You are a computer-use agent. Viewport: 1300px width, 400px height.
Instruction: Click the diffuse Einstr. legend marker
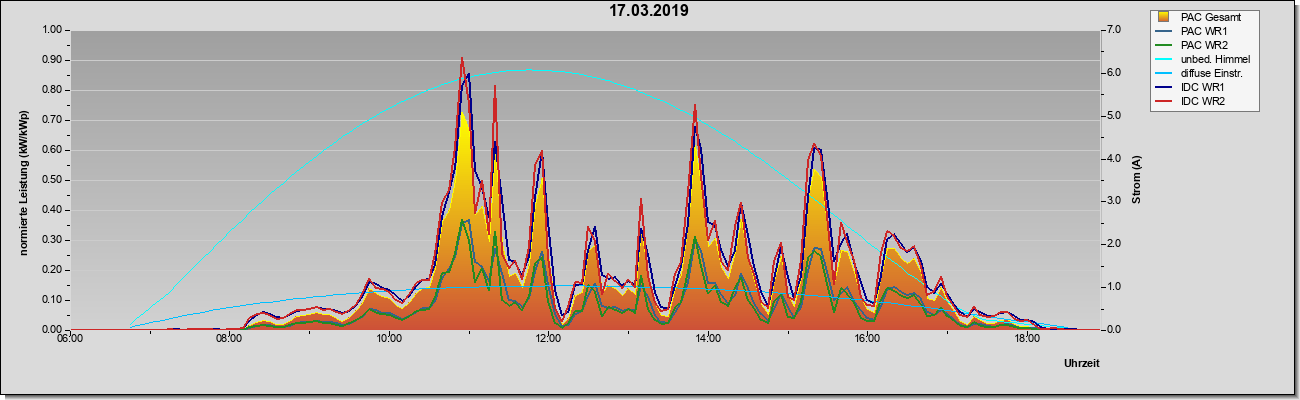pos(1163,73)
